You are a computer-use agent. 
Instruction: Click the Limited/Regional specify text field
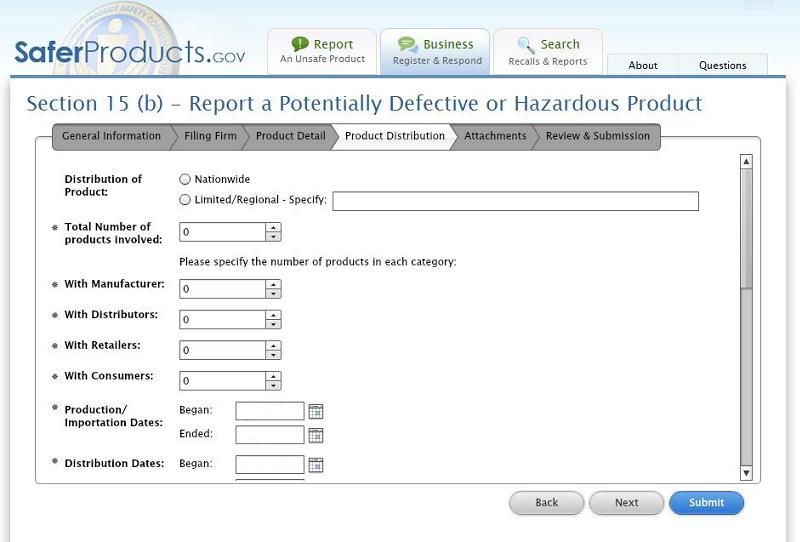click(515, 201)
